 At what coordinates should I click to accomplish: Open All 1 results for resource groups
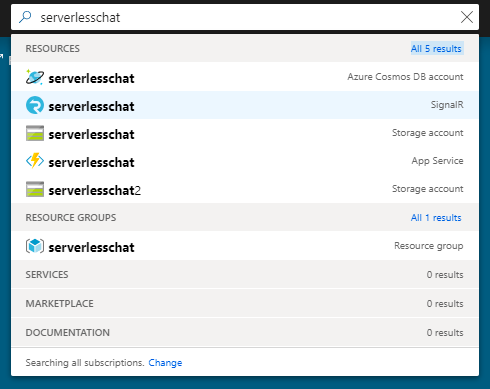tap(436, 218)
